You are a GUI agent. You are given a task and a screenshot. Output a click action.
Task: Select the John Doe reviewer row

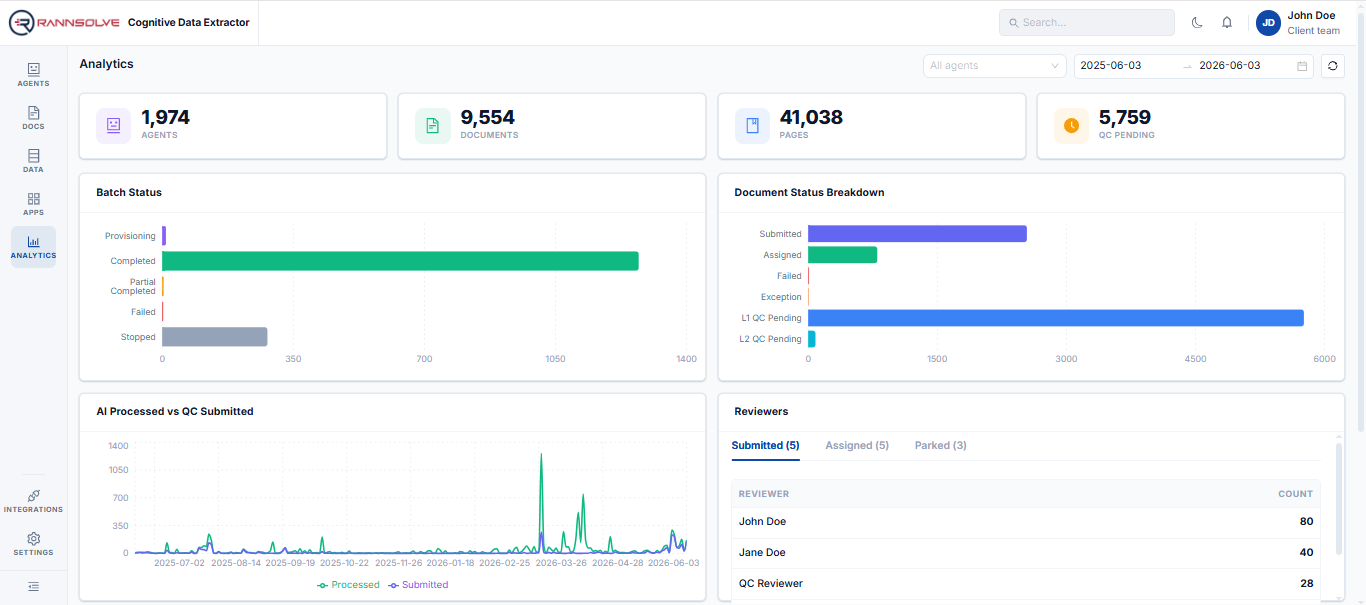(x=1026, y=522)
